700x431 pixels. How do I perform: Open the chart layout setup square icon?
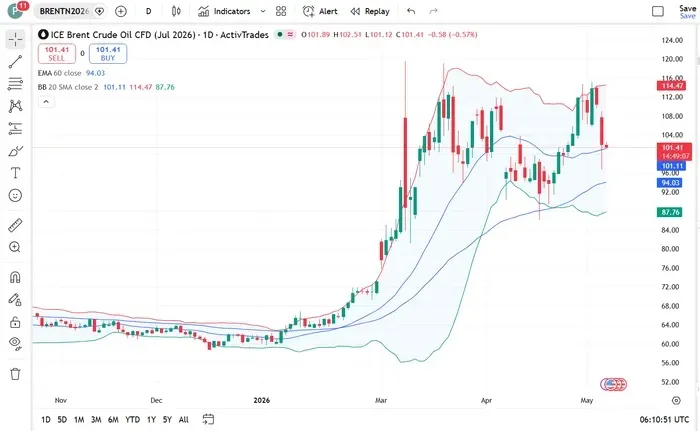[x=658, y=11]
